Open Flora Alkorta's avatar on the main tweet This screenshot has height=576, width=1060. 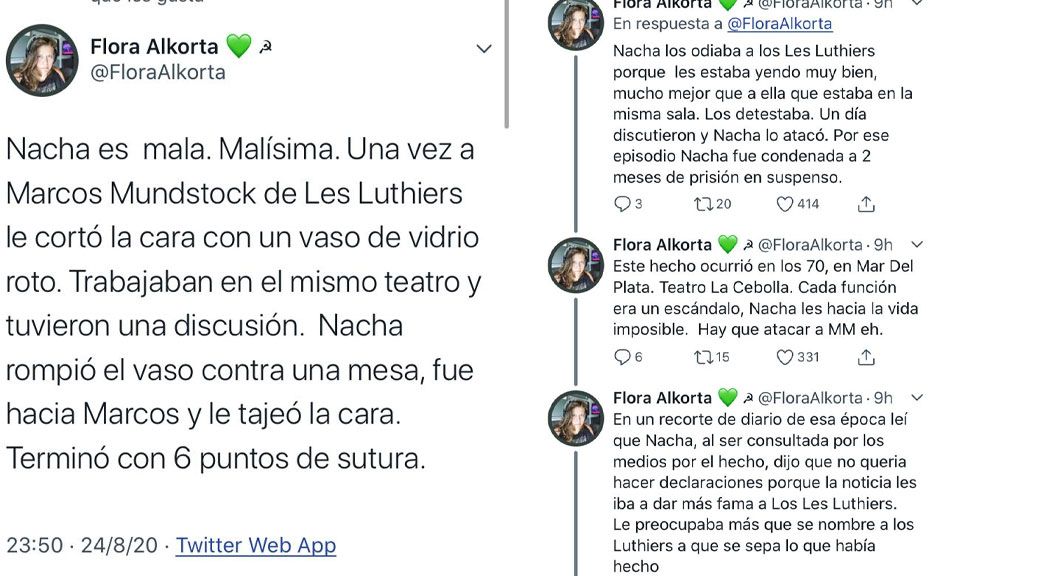coord(42,60)
